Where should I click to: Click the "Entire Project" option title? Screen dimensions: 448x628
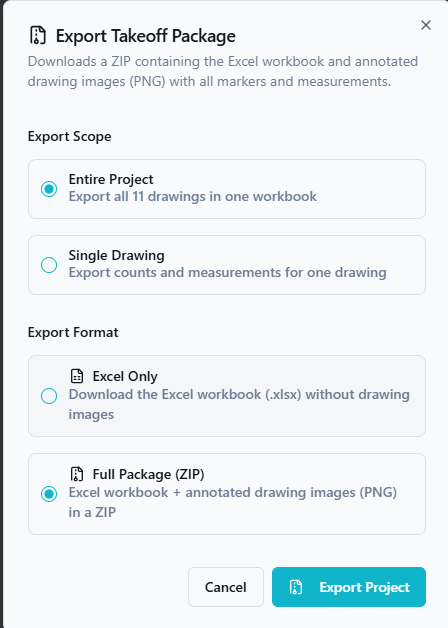point(111,179)
